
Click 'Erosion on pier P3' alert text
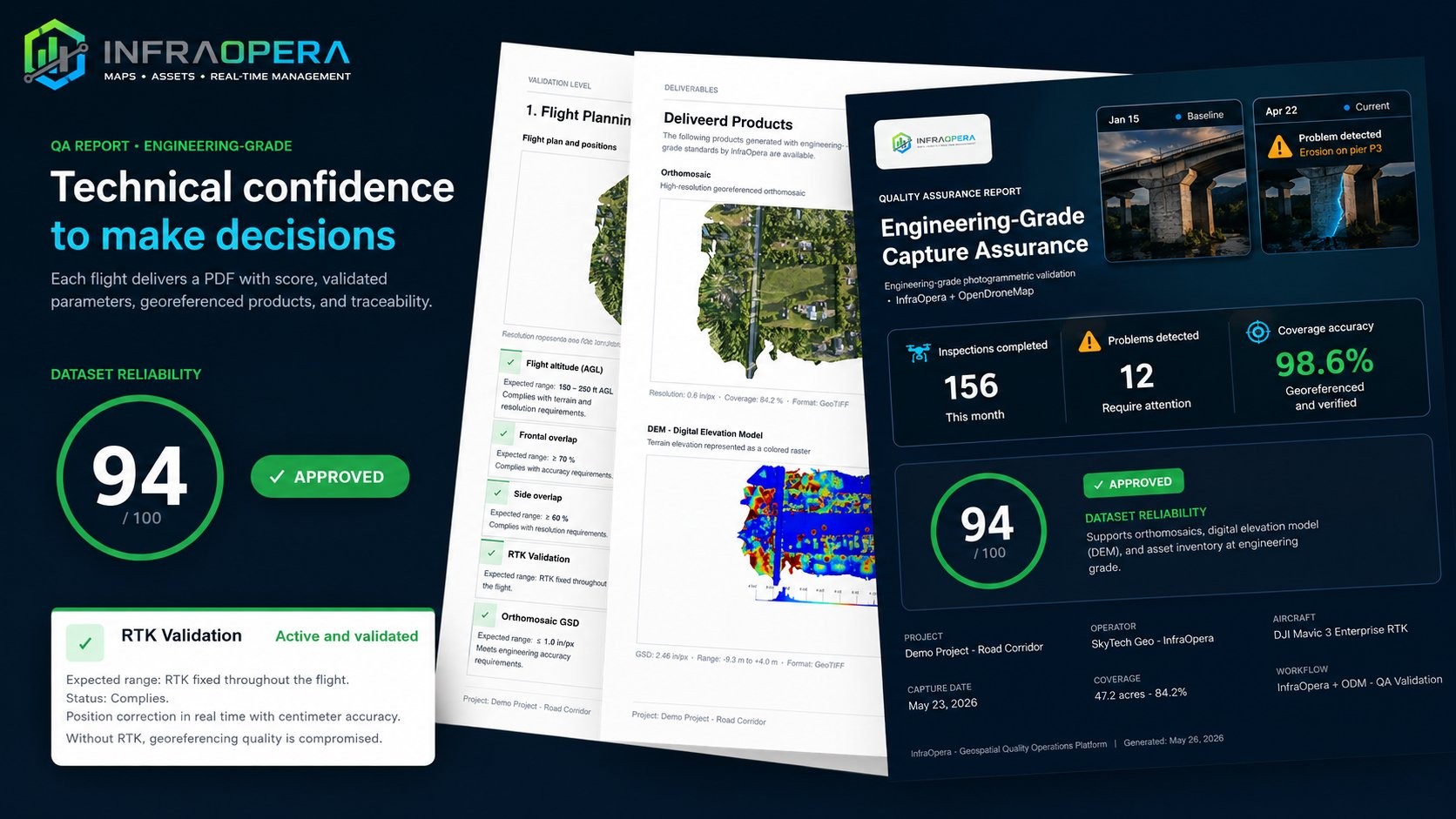(1340, 151)
